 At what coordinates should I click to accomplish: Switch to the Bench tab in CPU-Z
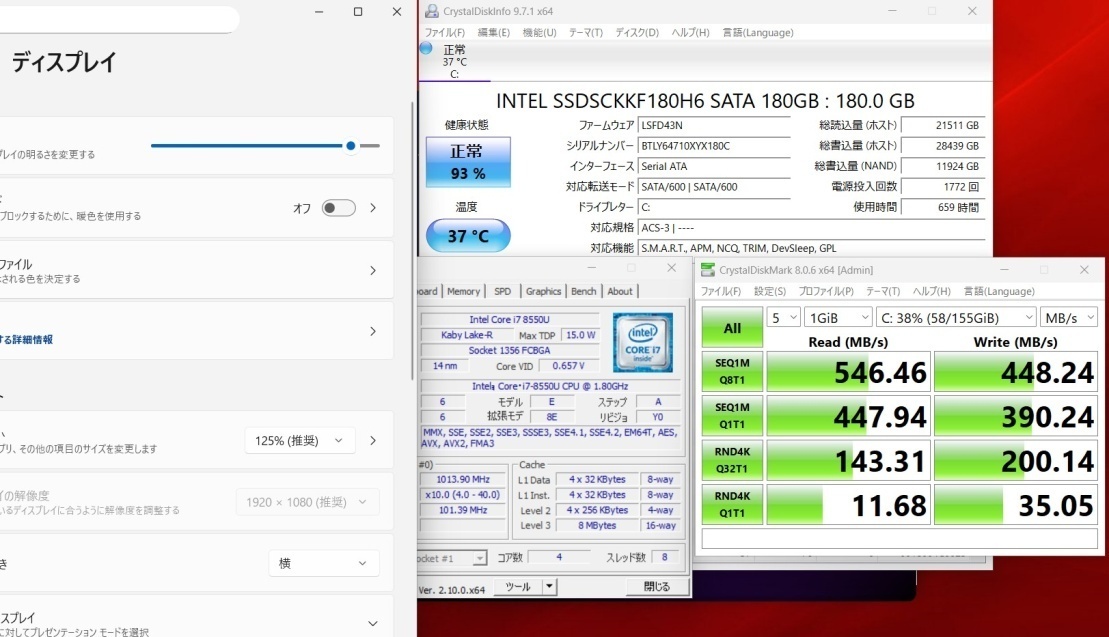coord(583,291)
